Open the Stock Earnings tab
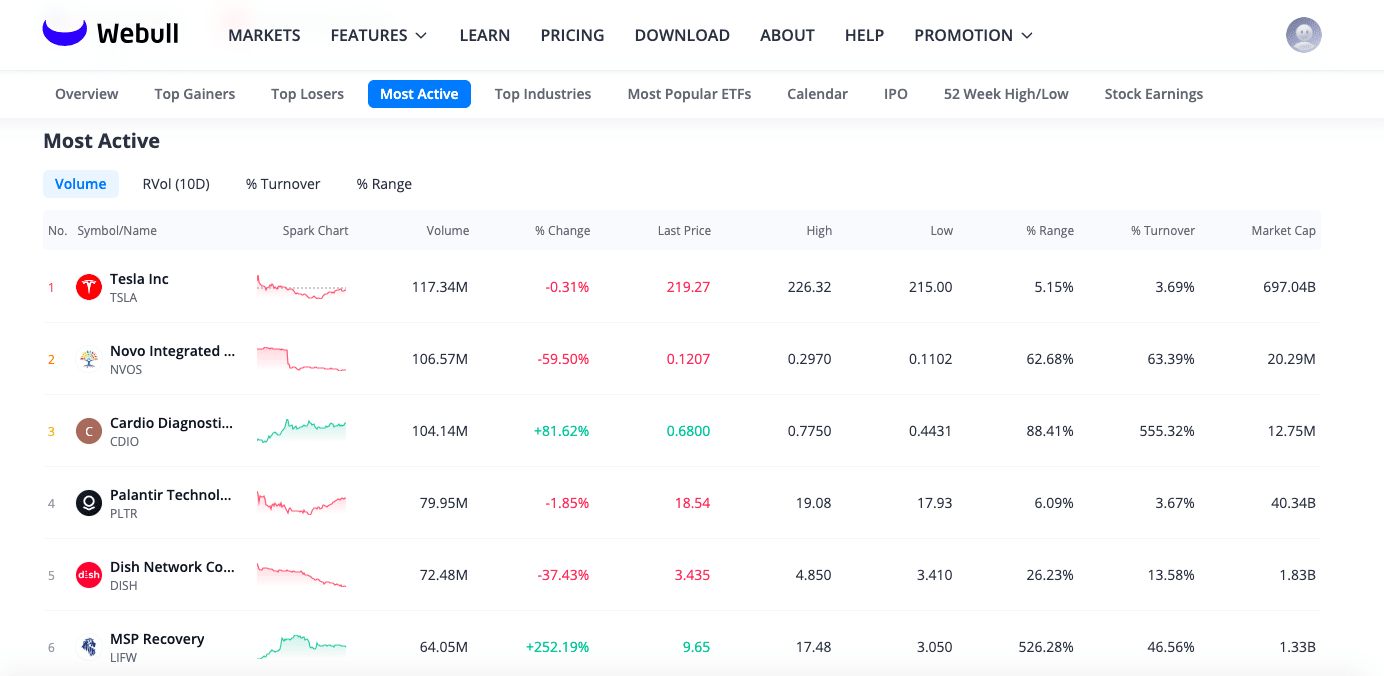This screenshot has height=676, width=1384. (1154, 94)
